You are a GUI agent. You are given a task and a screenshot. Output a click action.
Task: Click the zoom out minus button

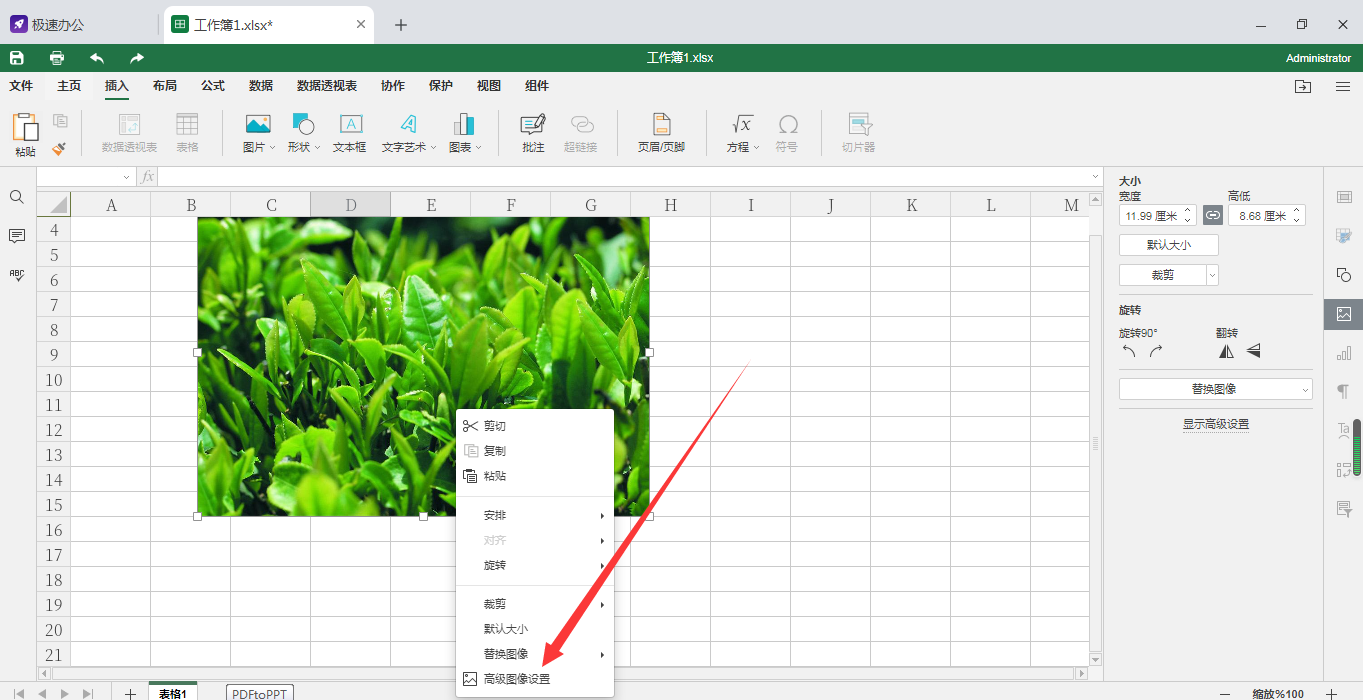[1226, 694]
